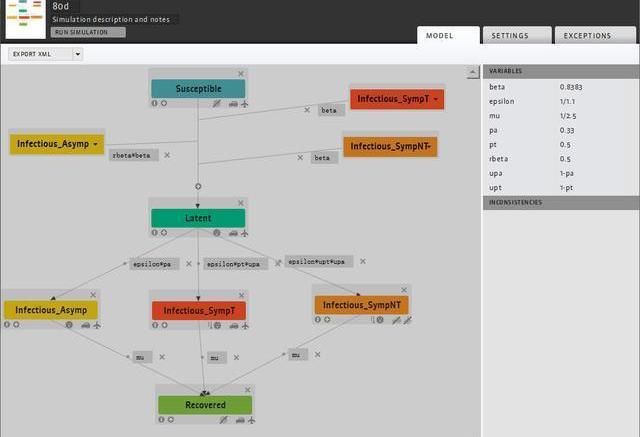Viewport: 640px width, 437px height.
Task: Click the airplane icon on Susceptible compartment
Action: tap(244, 103)
